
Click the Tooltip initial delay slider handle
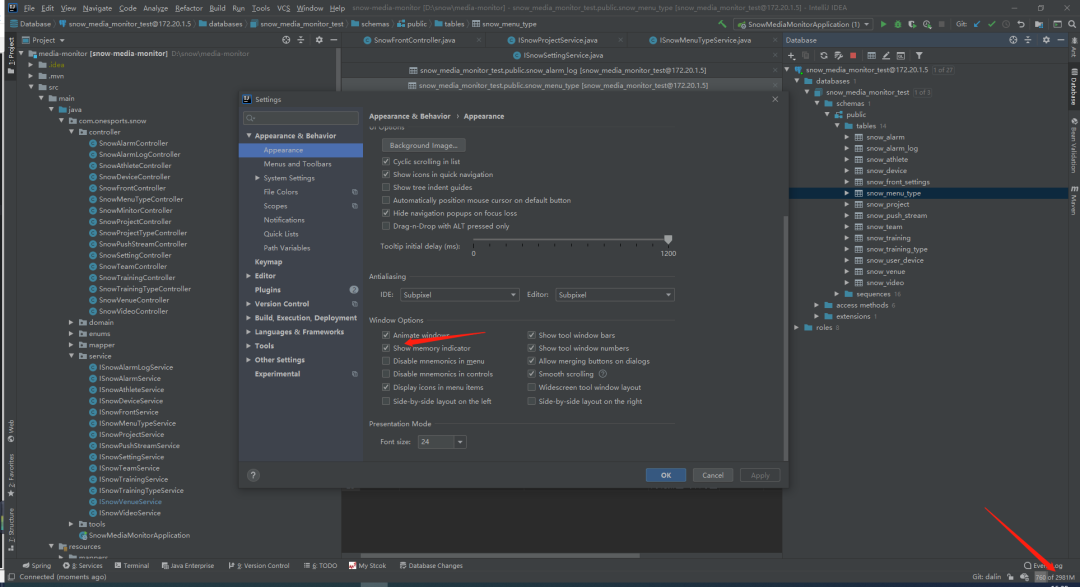click(x=668, y=239)
